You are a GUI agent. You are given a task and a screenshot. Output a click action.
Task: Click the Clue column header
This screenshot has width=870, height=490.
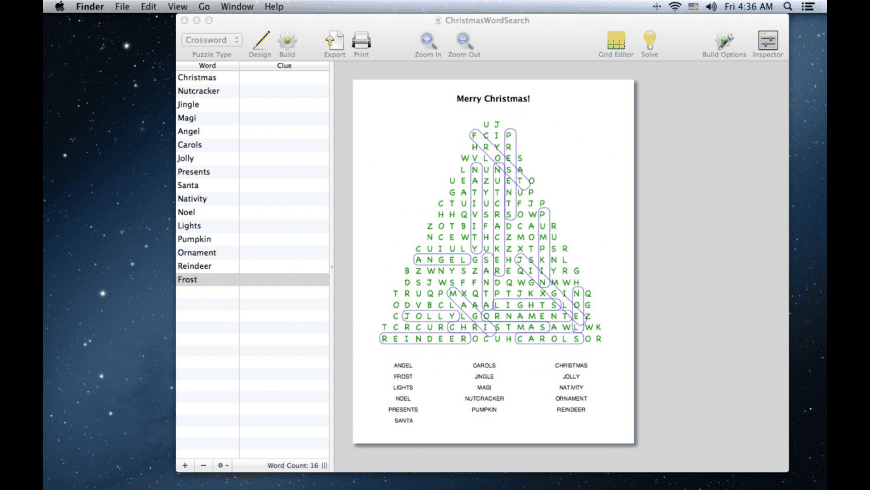284,65
